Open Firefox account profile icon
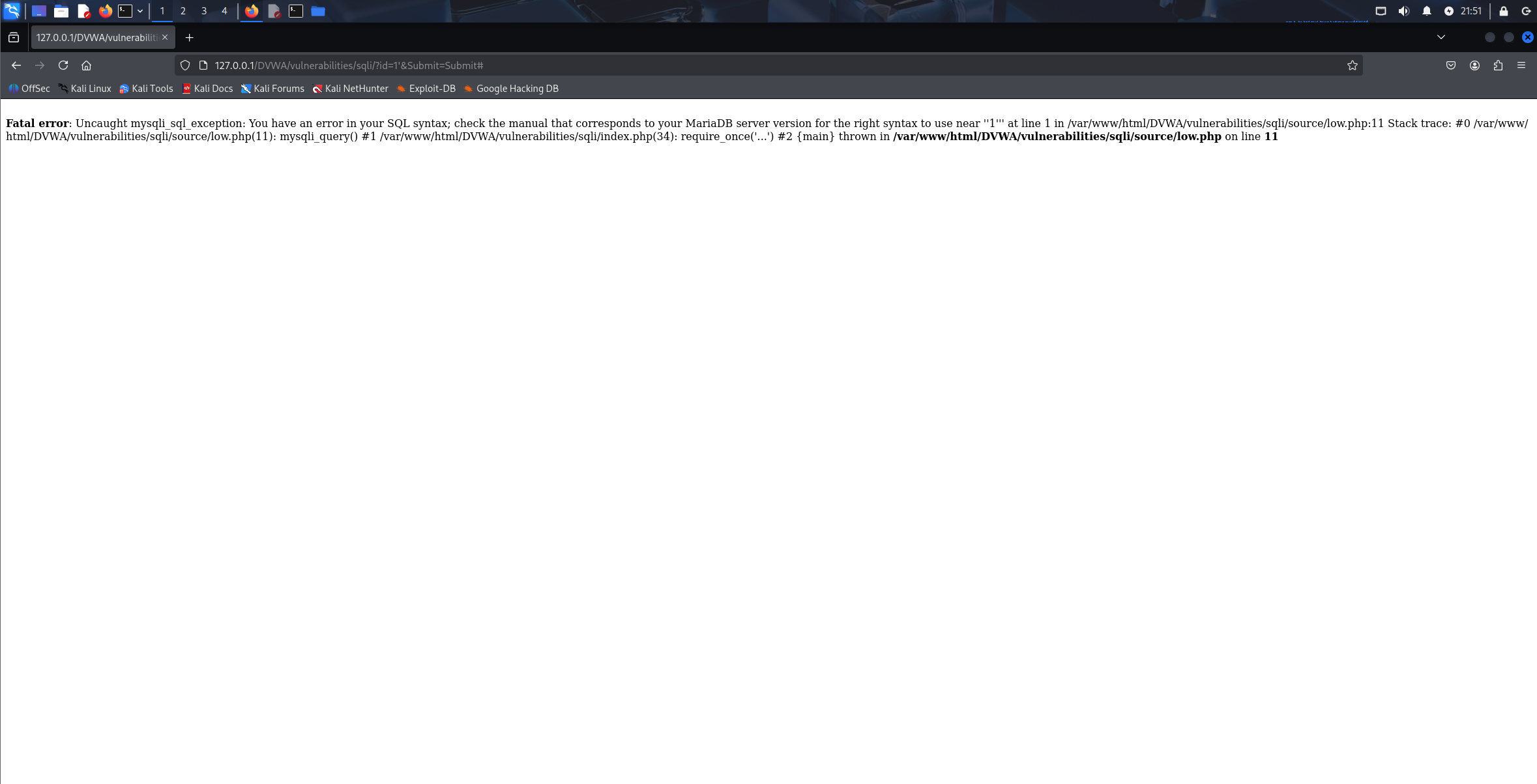This screenshot has width=1537, height=784. click(x=1474, y=65)
